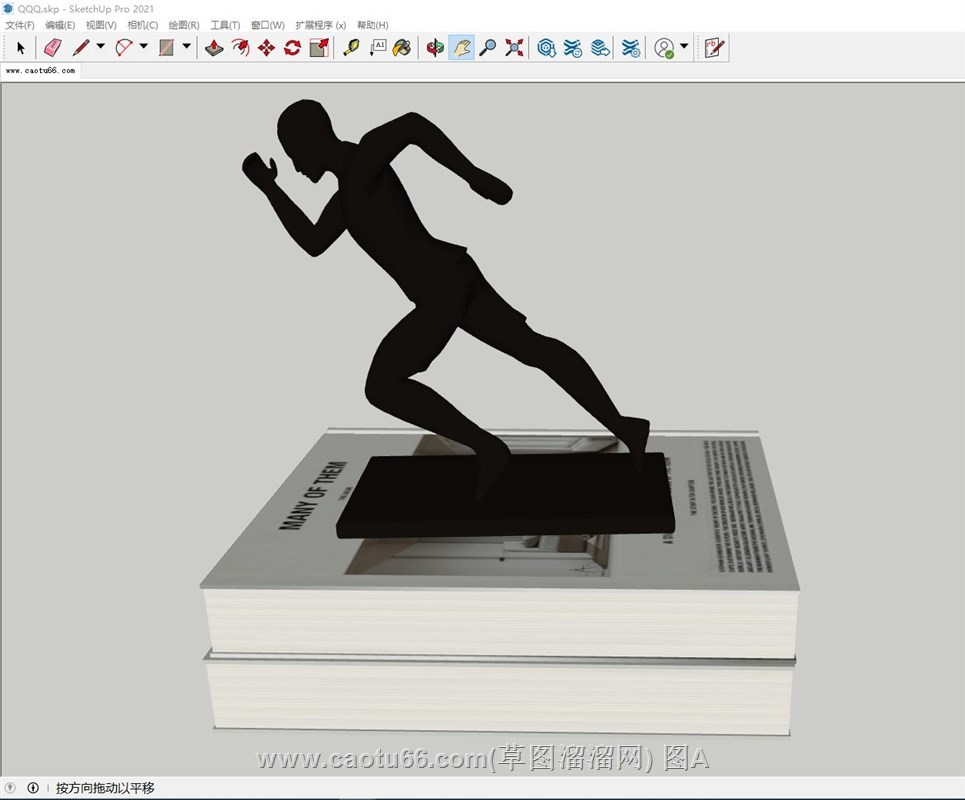The image size is (965, 800).
Task: Open the 文件(F) menu
Action: point(19,25)
